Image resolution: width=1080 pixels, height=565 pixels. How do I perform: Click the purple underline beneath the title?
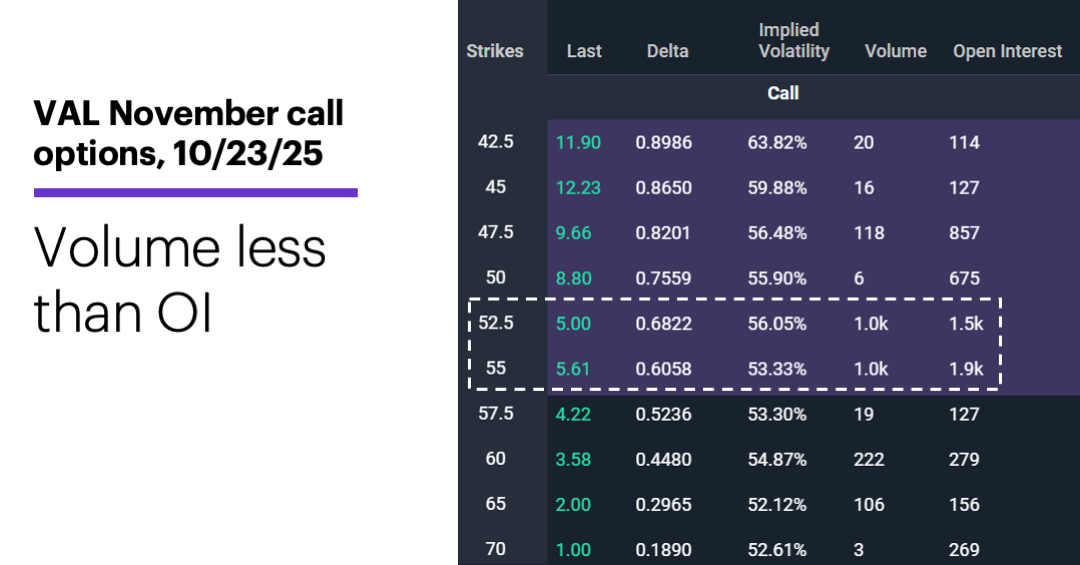click(x=195, y=192)
